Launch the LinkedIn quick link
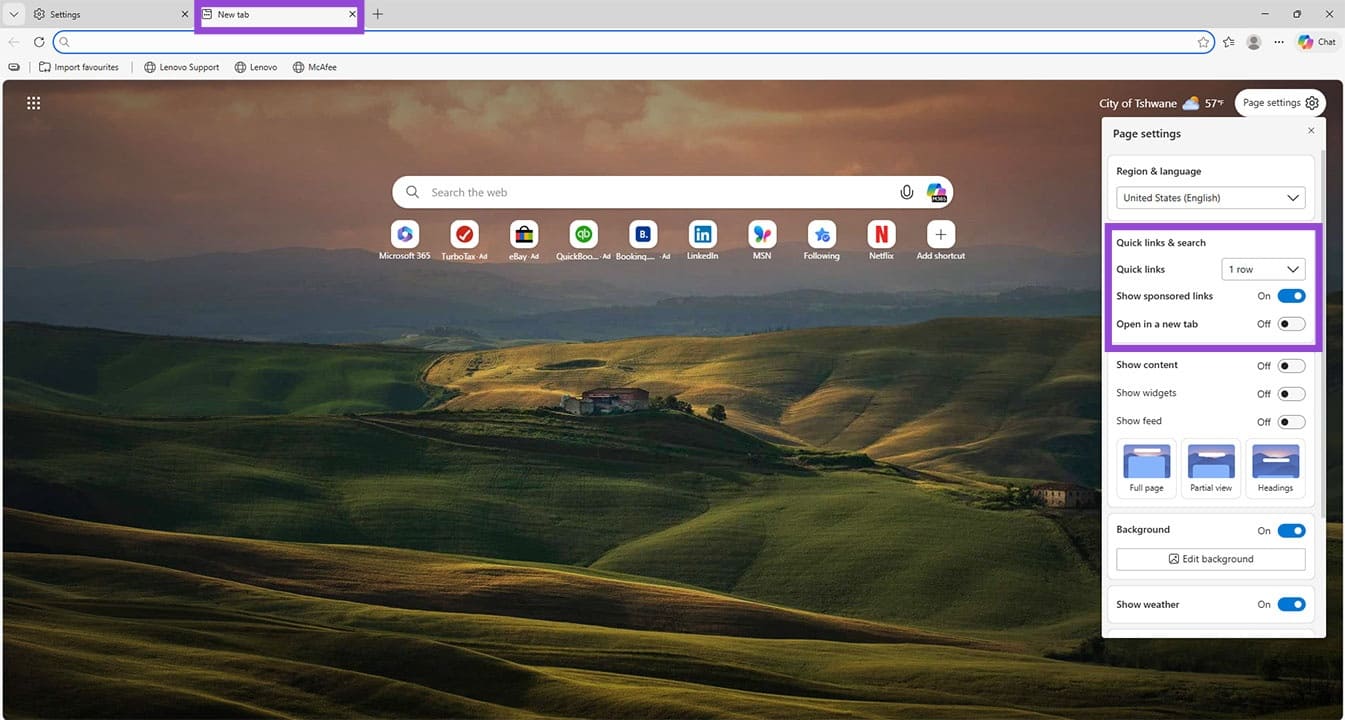This screenshot has width=1345, height=720. [x=702, y=235]
